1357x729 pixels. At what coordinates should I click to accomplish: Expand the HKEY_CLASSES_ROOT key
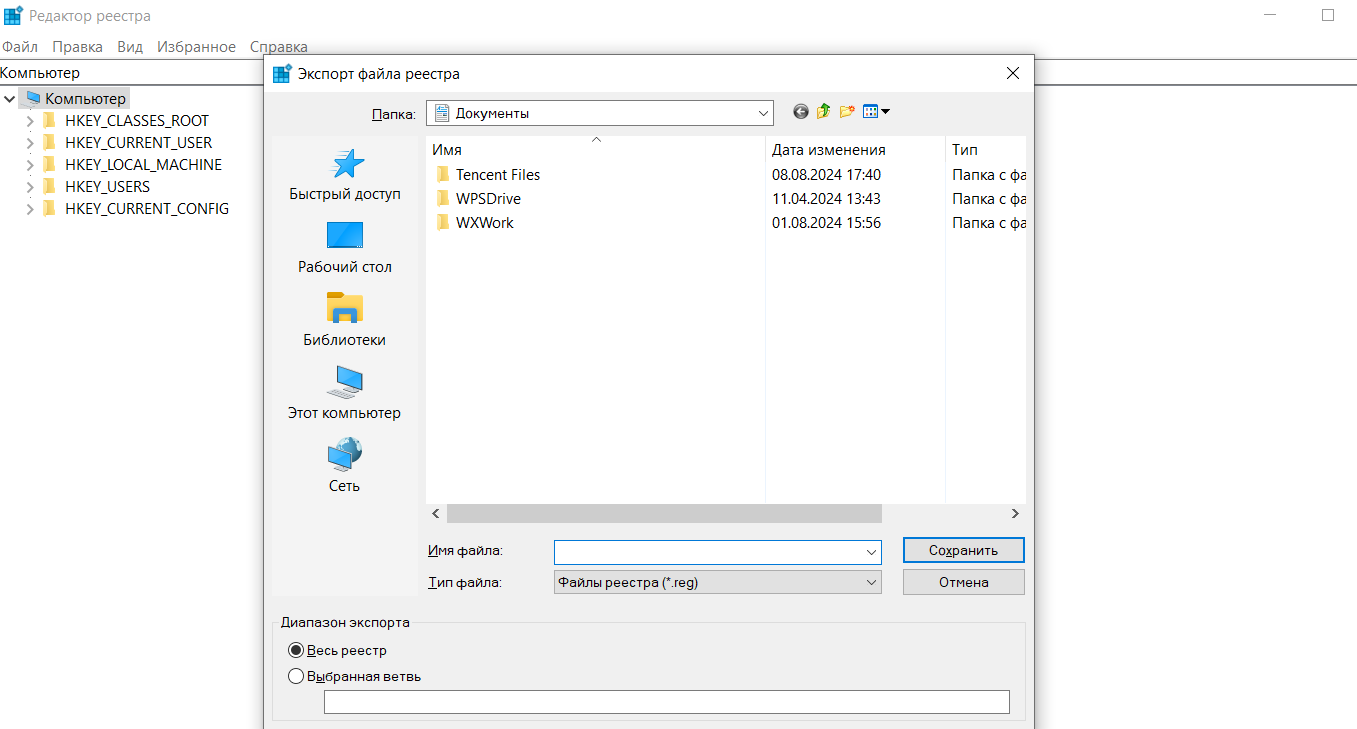30,120
